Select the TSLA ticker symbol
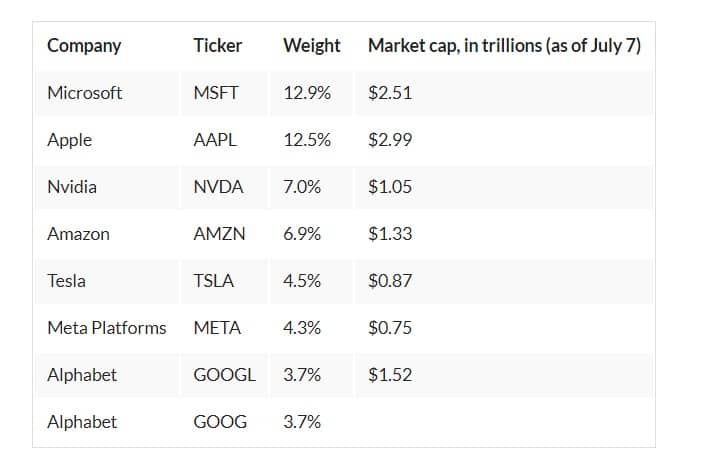The image size is (709, 462). (x=213, y=281)
